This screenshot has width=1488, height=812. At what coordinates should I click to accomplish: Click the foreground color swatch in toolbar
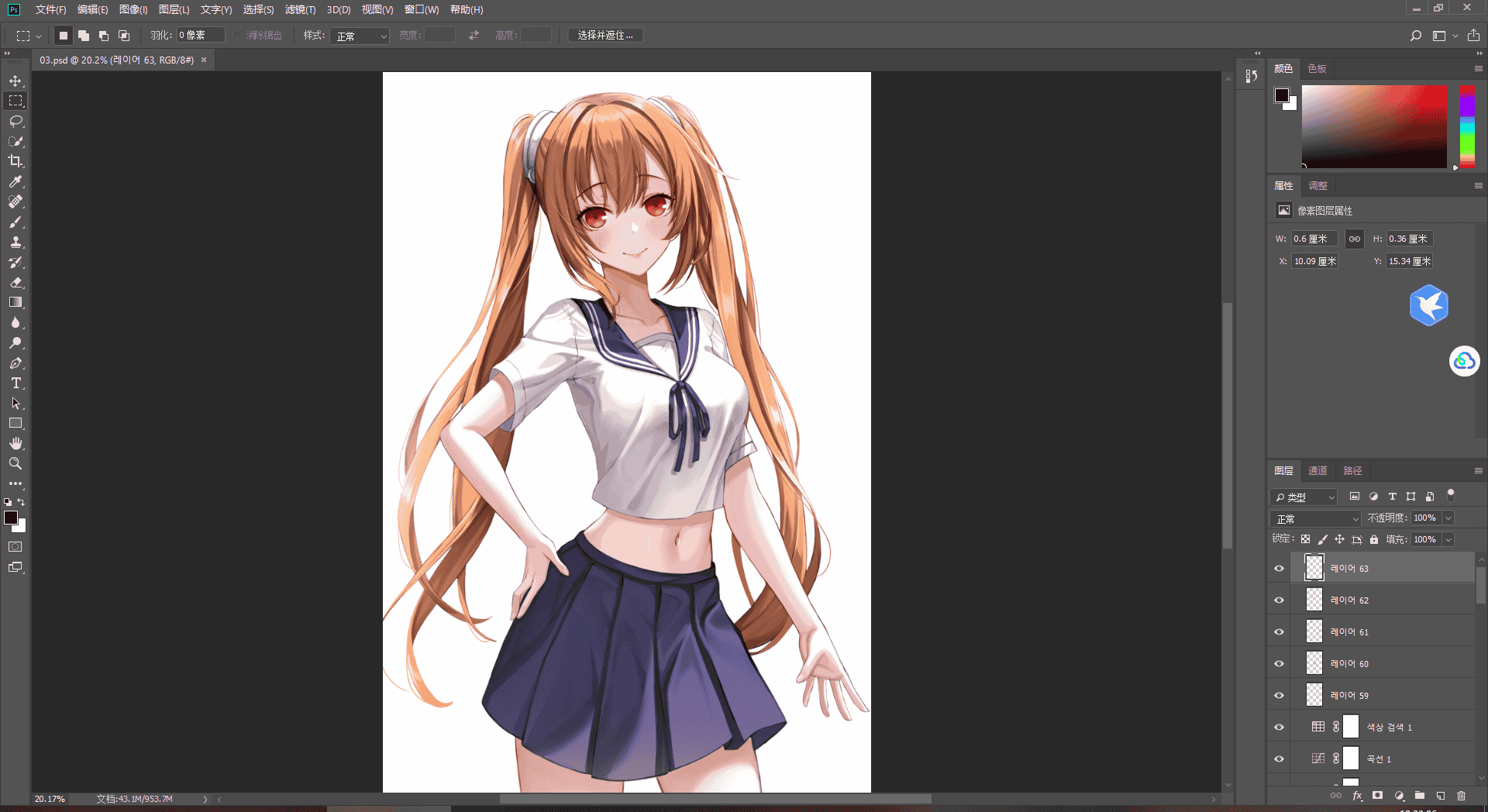click(11, 518)
